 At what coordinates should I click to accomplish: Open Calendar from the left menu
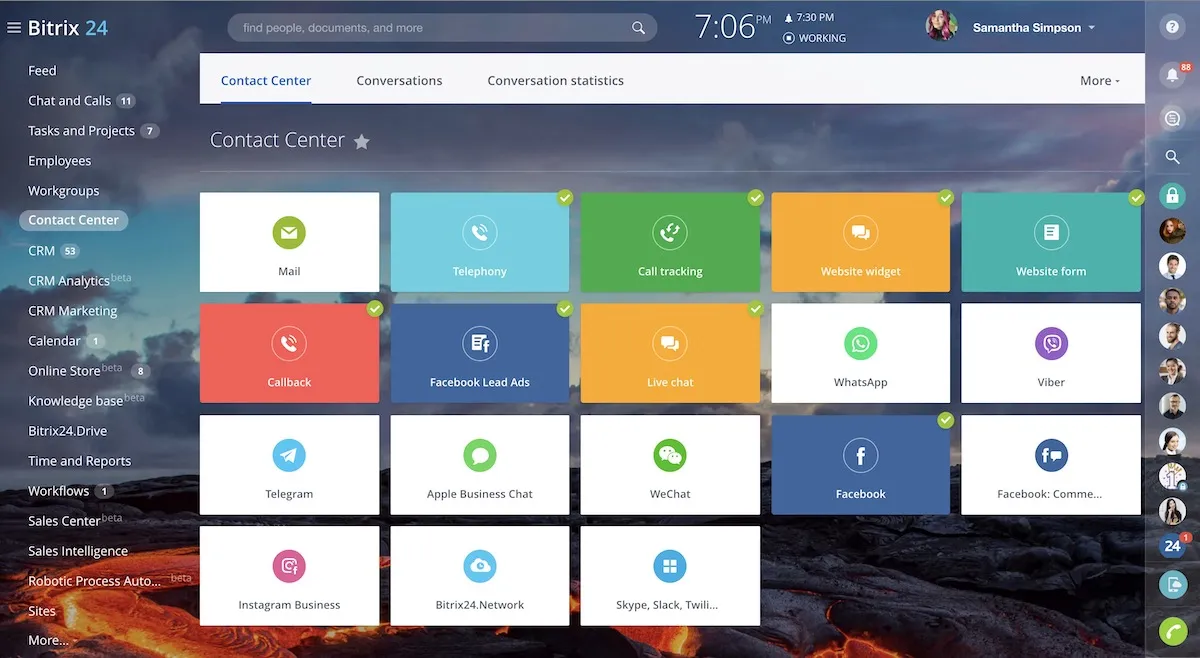tap(54, 341)
